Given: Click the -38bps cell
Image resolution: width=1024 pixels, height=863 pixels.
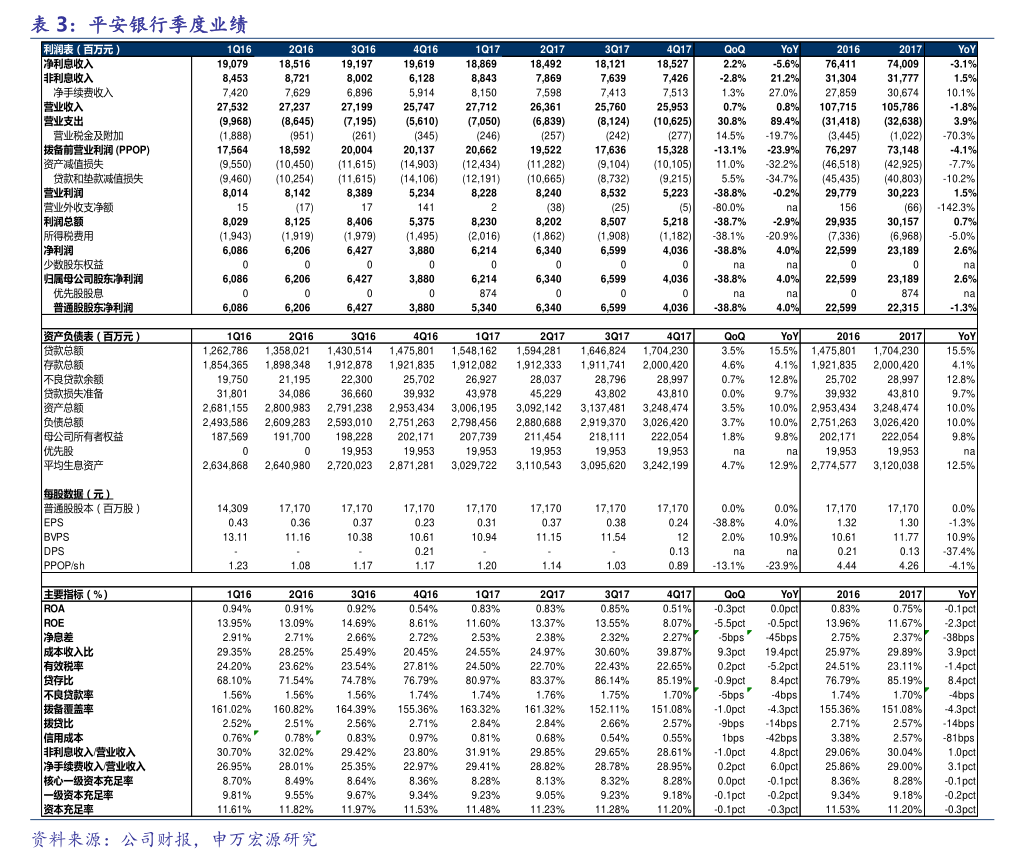Looking at the screenshot, I should (951, 637).
